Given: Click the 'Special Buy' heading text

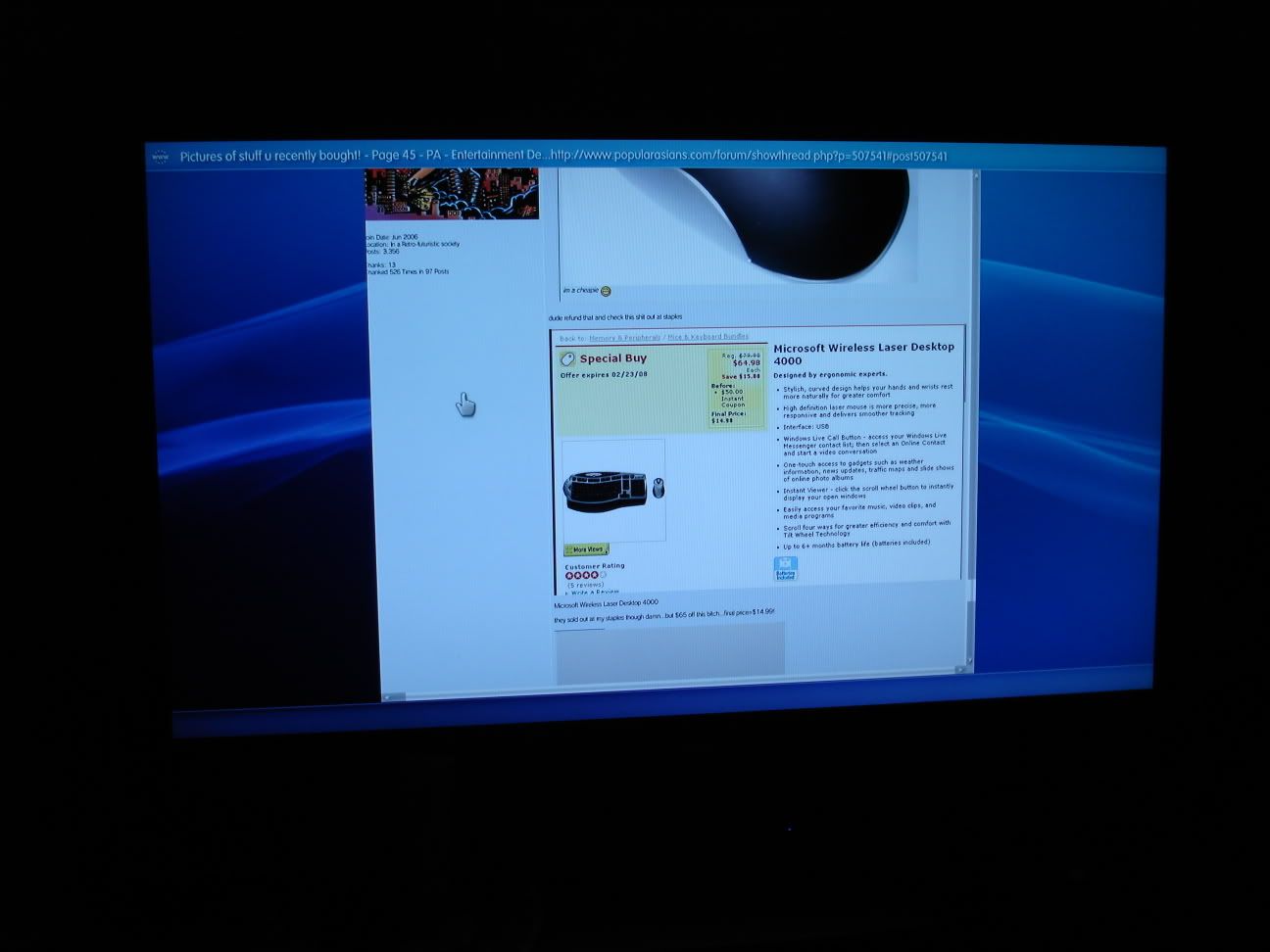Looking at the screenshot, I should 612,358.
